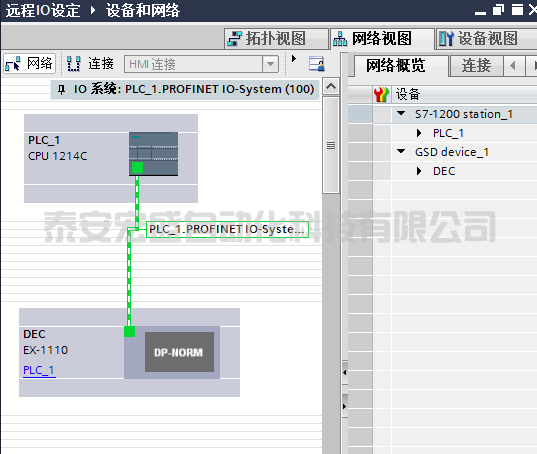Click the device column tools icon

coord(381,94)
